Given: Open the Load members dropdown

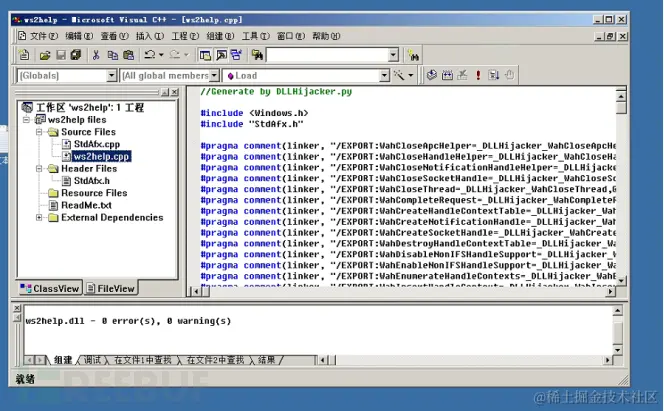Looking at the screenshot, I should (384, 75).
